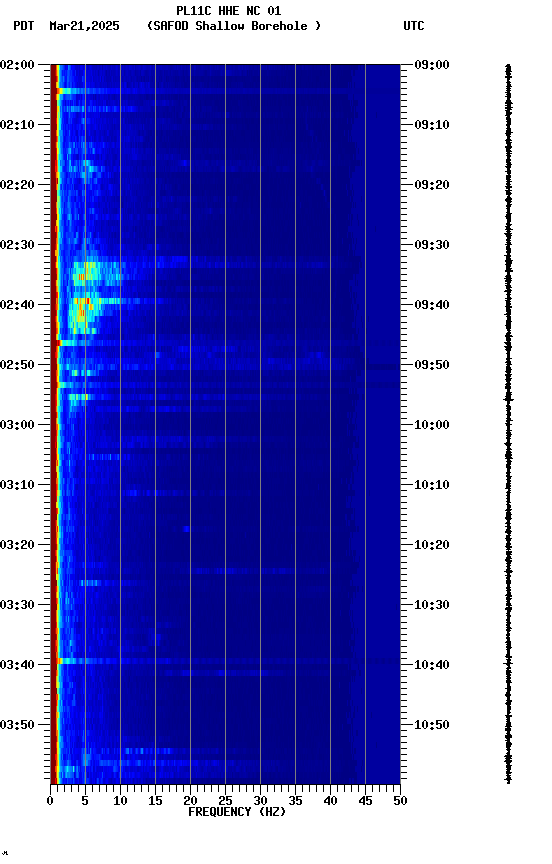Click the frequency axis label '25'
This screenshot has width=552, height=864.
coord(225,802)
